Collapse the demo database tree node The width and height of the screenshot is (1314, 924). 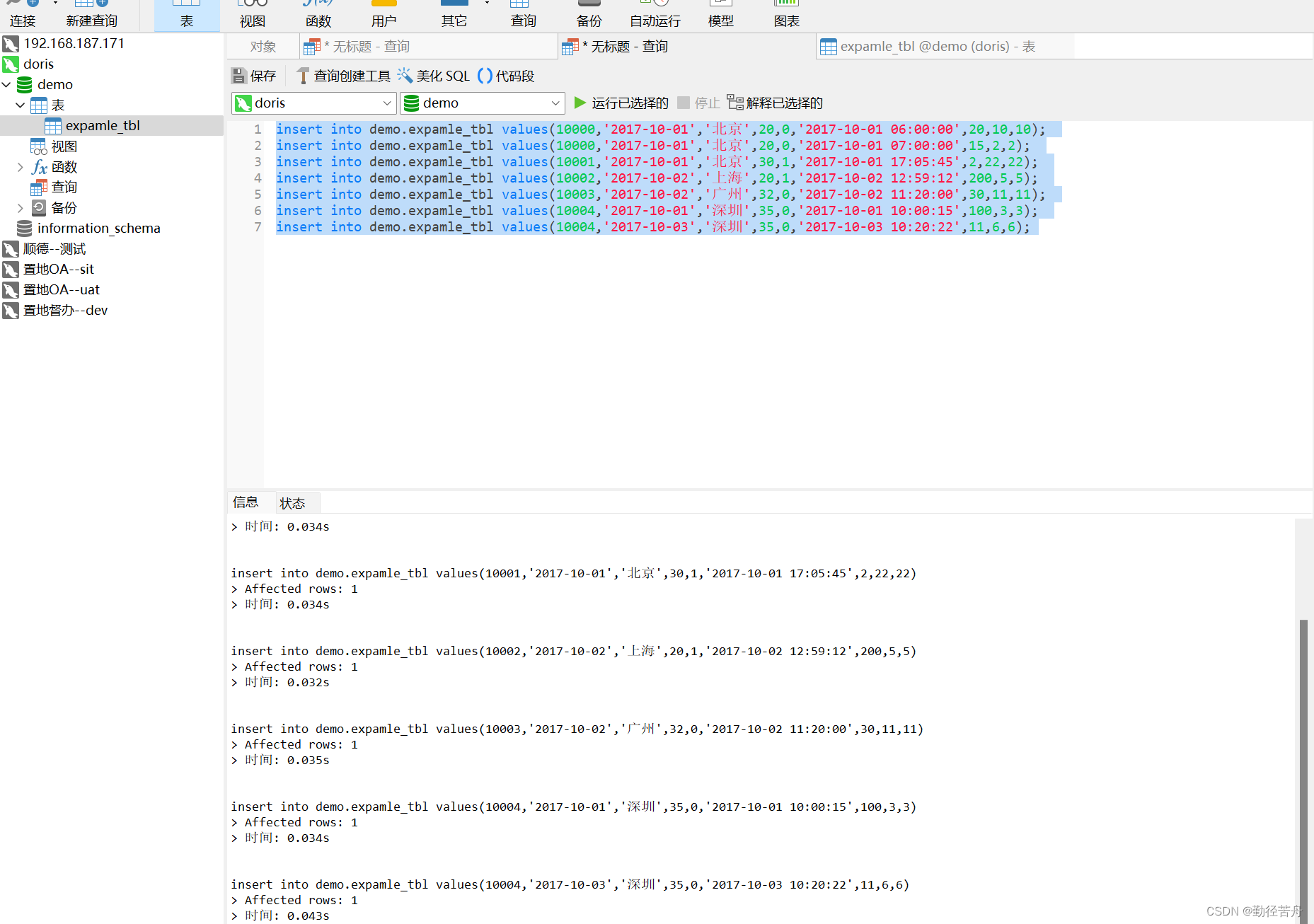(6, 84)
